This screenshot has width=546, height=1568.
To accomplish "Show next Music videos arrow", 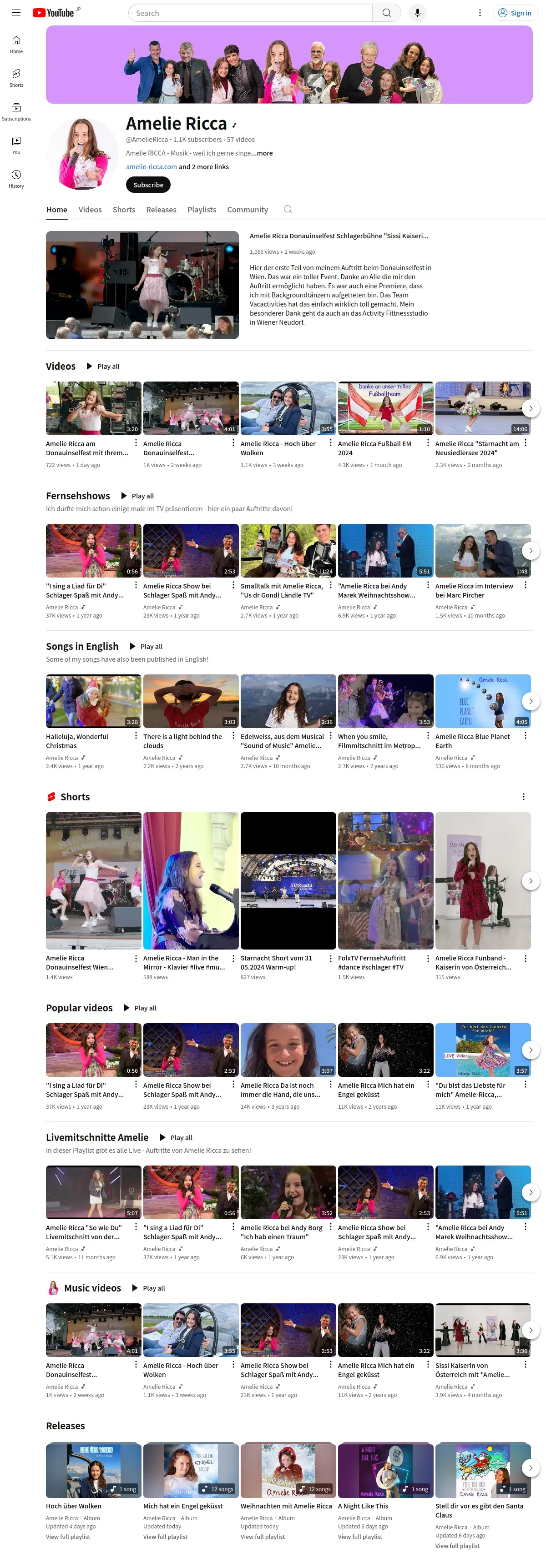I will click(531, 1330).
